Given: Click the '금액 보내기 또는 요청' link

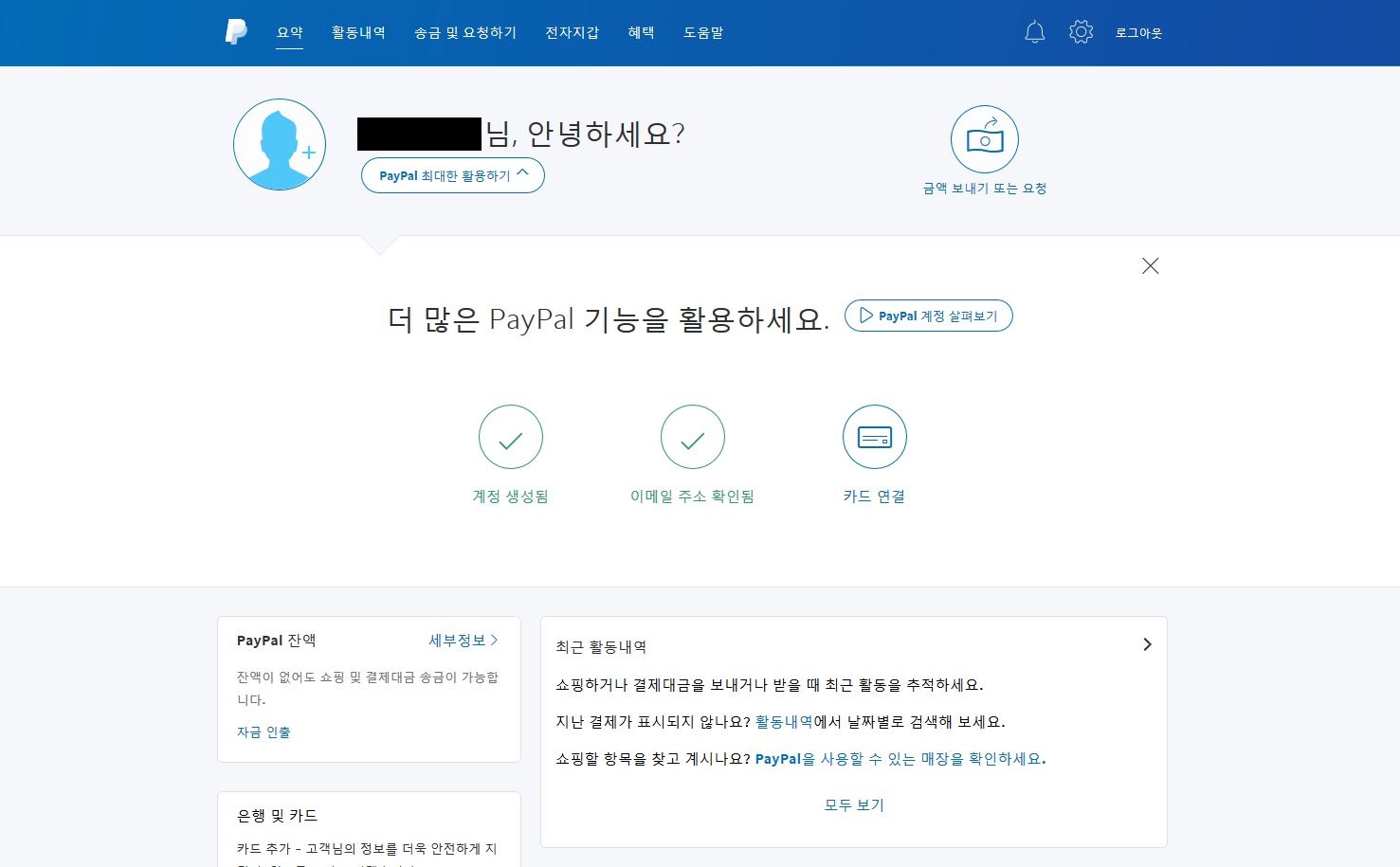Looking at the screenshot, I should [x=985, y=189].
